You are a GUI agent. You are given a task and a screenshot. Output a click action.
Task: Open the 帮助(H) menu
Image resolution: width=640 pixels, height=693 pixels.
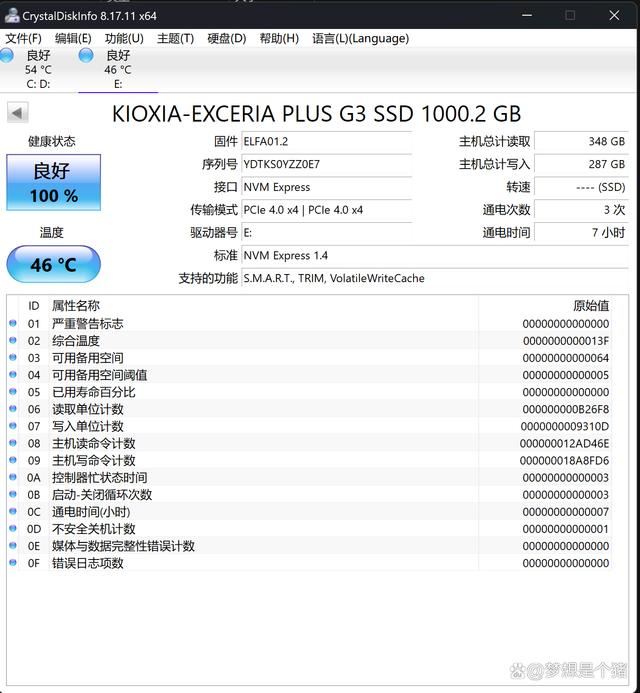coord(279,38)
